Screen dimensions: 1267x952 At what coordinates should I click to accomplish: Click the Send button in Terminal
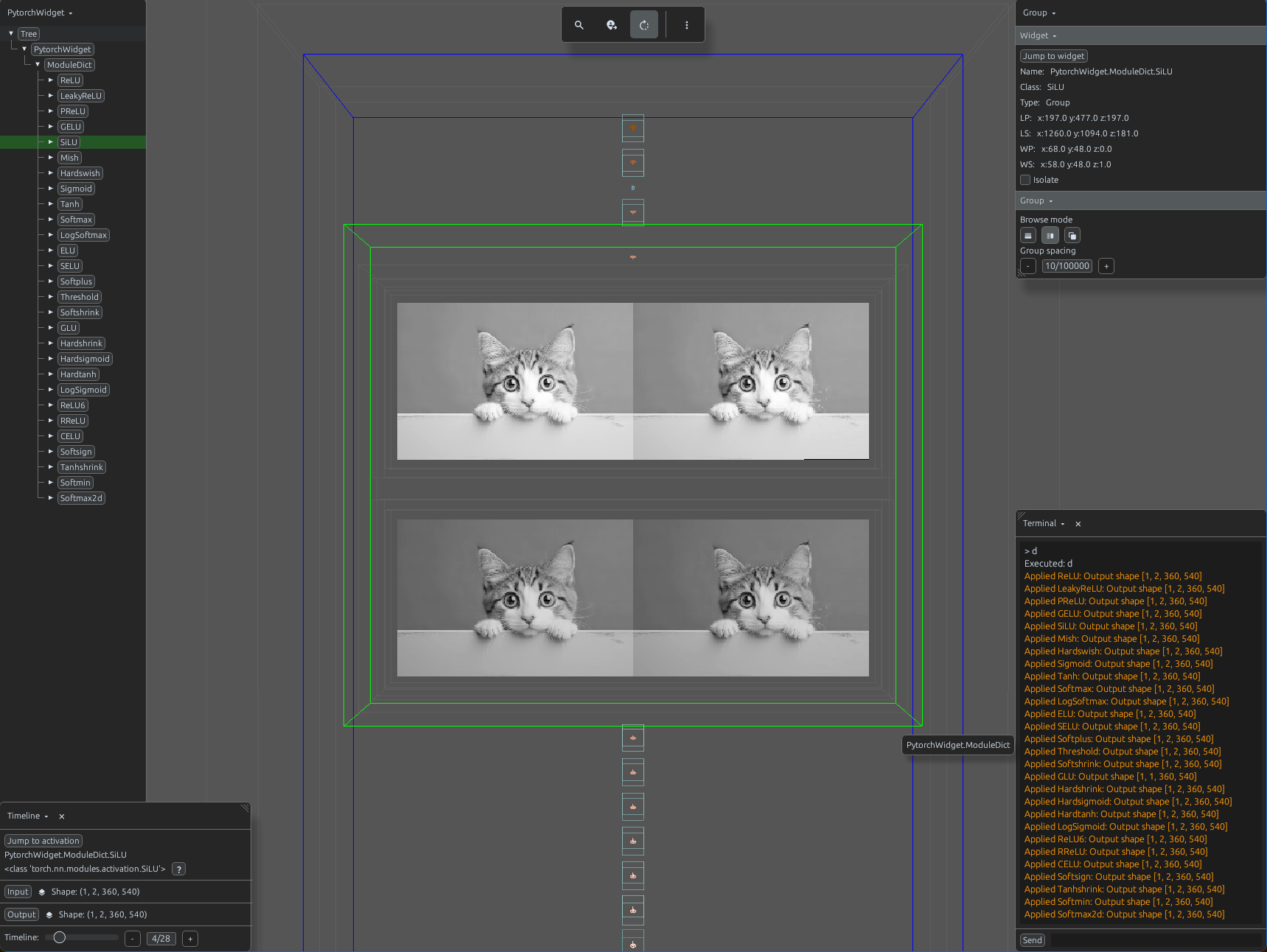coord(1033,940)
